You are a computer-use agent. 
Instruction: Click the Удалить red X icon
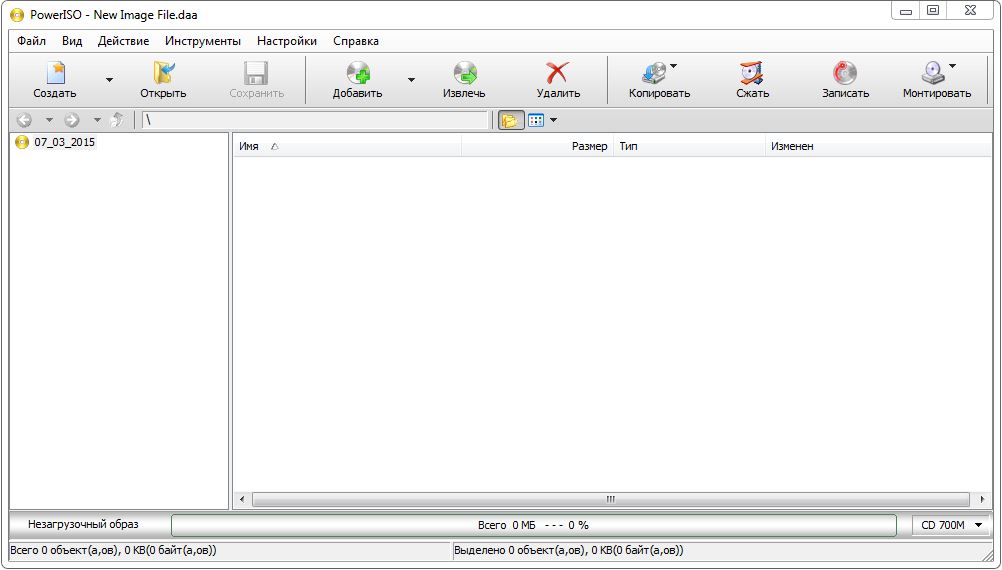(x=558, y=73)
